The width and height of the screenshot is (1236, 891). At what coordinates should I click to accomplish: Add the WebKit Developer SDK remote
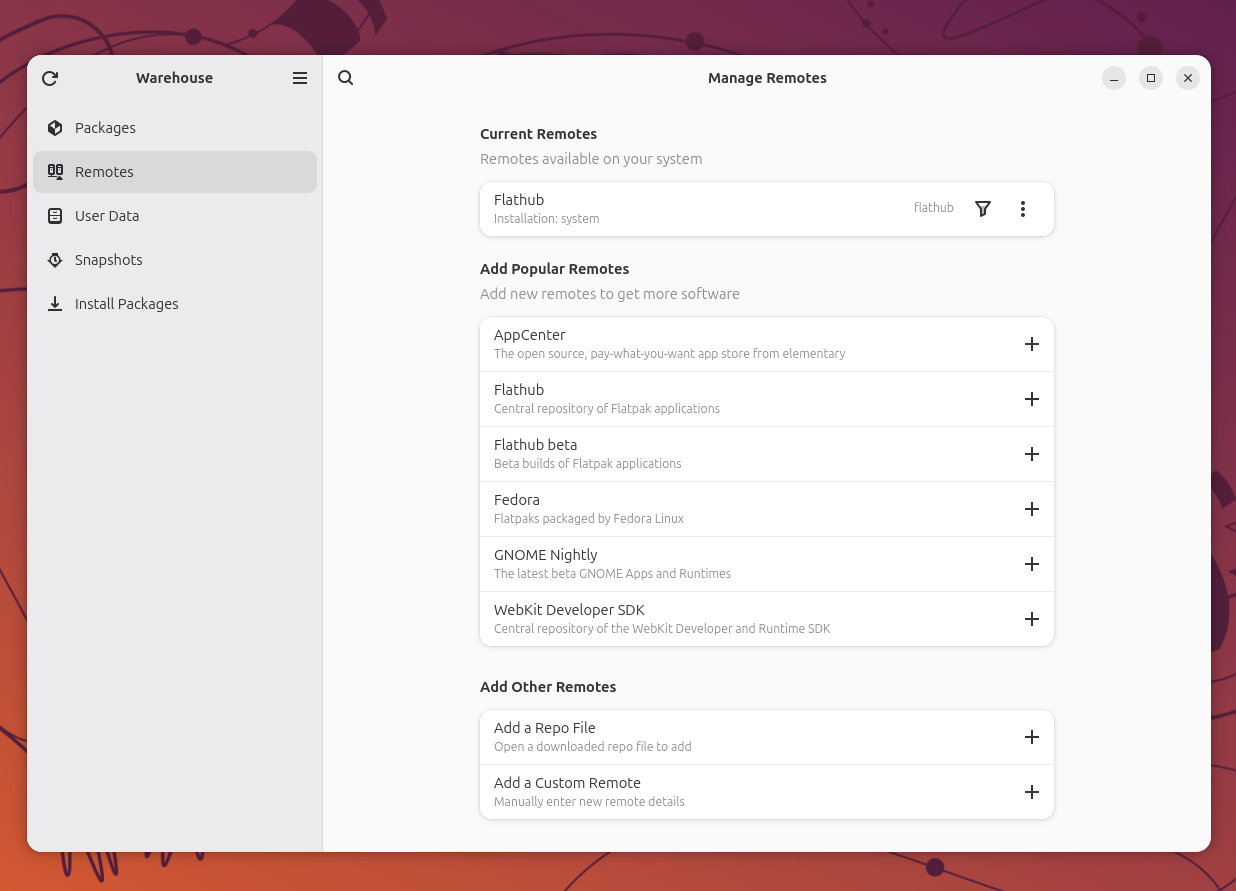tap(1032, 619)
